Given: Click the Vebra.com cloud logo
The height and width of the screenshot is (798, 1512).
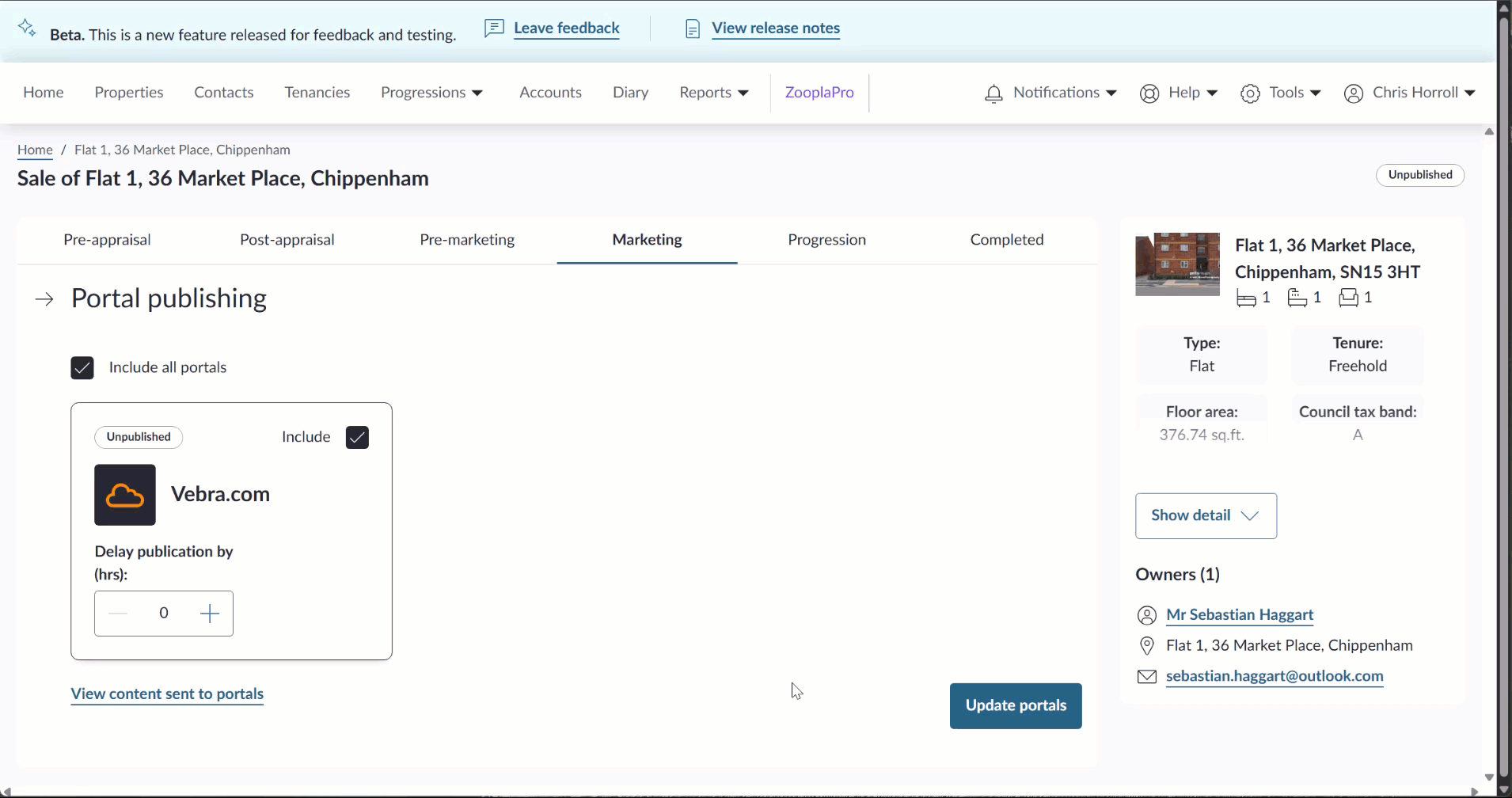Looking at the screenshot, I should click(125, 495).
